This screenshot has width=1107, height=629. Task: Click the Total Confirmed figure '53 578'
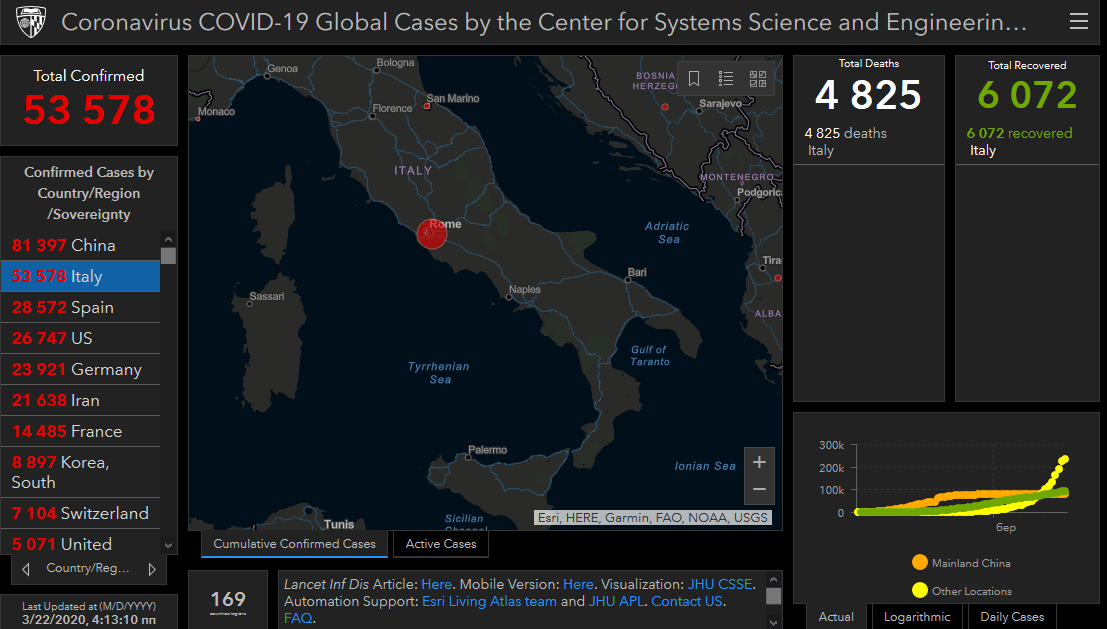pos(89,109)
